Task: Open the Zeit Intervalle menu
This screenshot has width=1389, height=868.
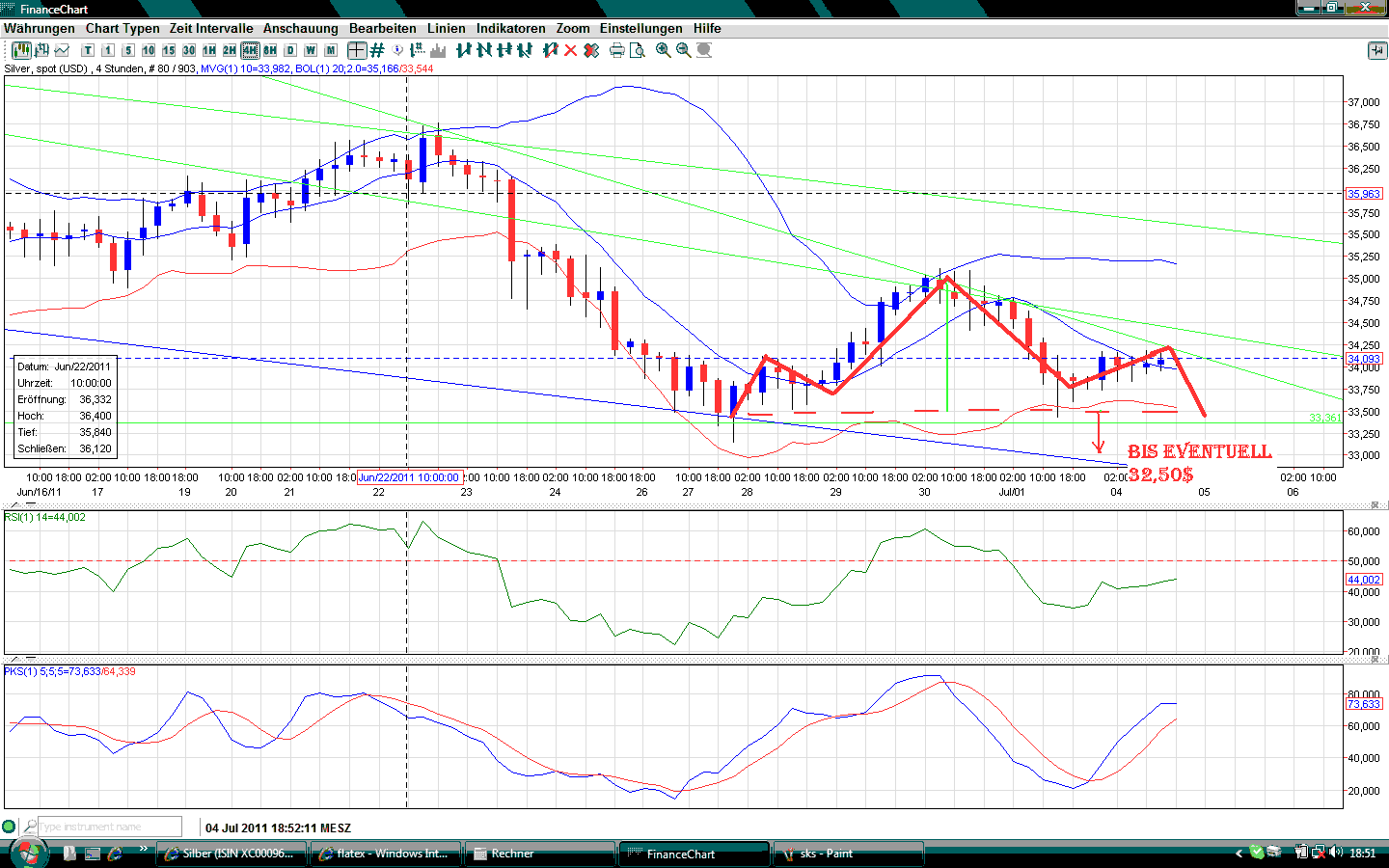Action: pos(211,29)
